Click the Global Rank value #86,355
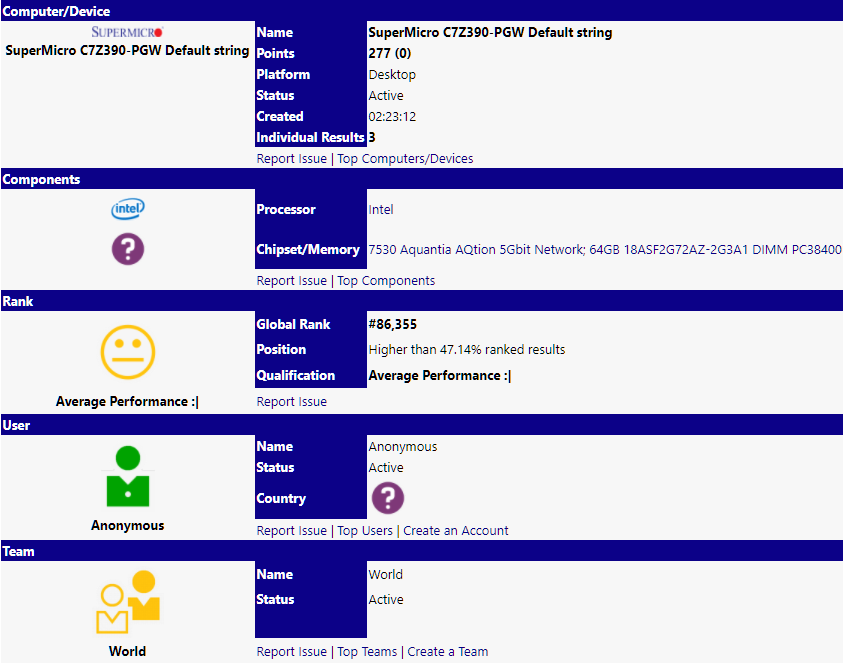Screen dimensions: 843x663 coord(392,324)
